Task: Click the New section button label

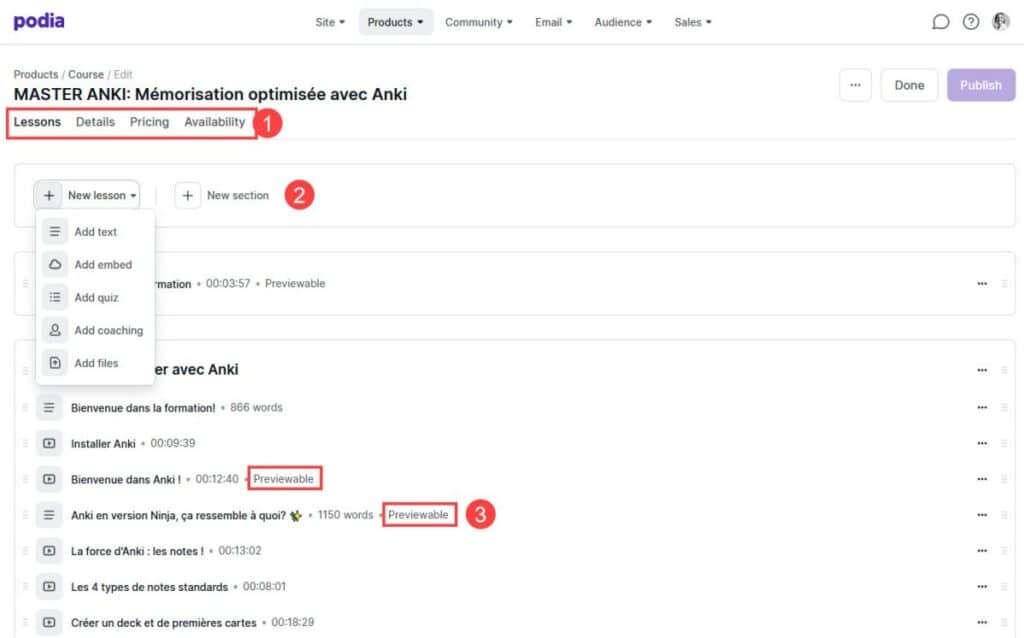Action: [238, 195]
